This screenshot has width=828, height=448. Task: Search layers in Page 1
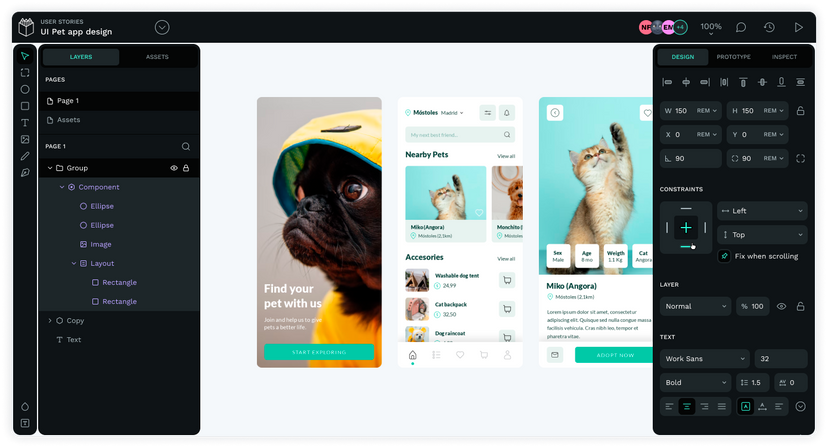(x=186, y=146)
